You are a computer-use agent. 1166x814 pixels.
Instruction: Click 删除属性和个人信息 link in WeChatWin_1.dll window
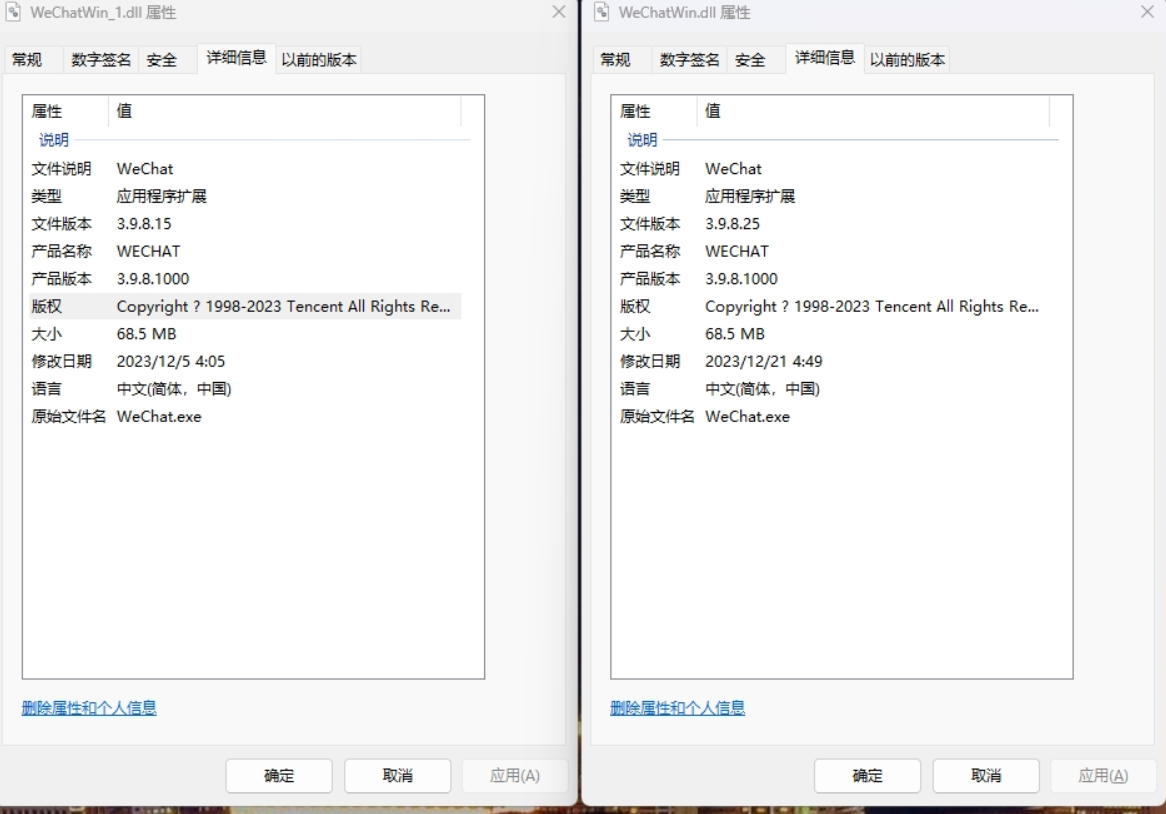tap(89, 708)
